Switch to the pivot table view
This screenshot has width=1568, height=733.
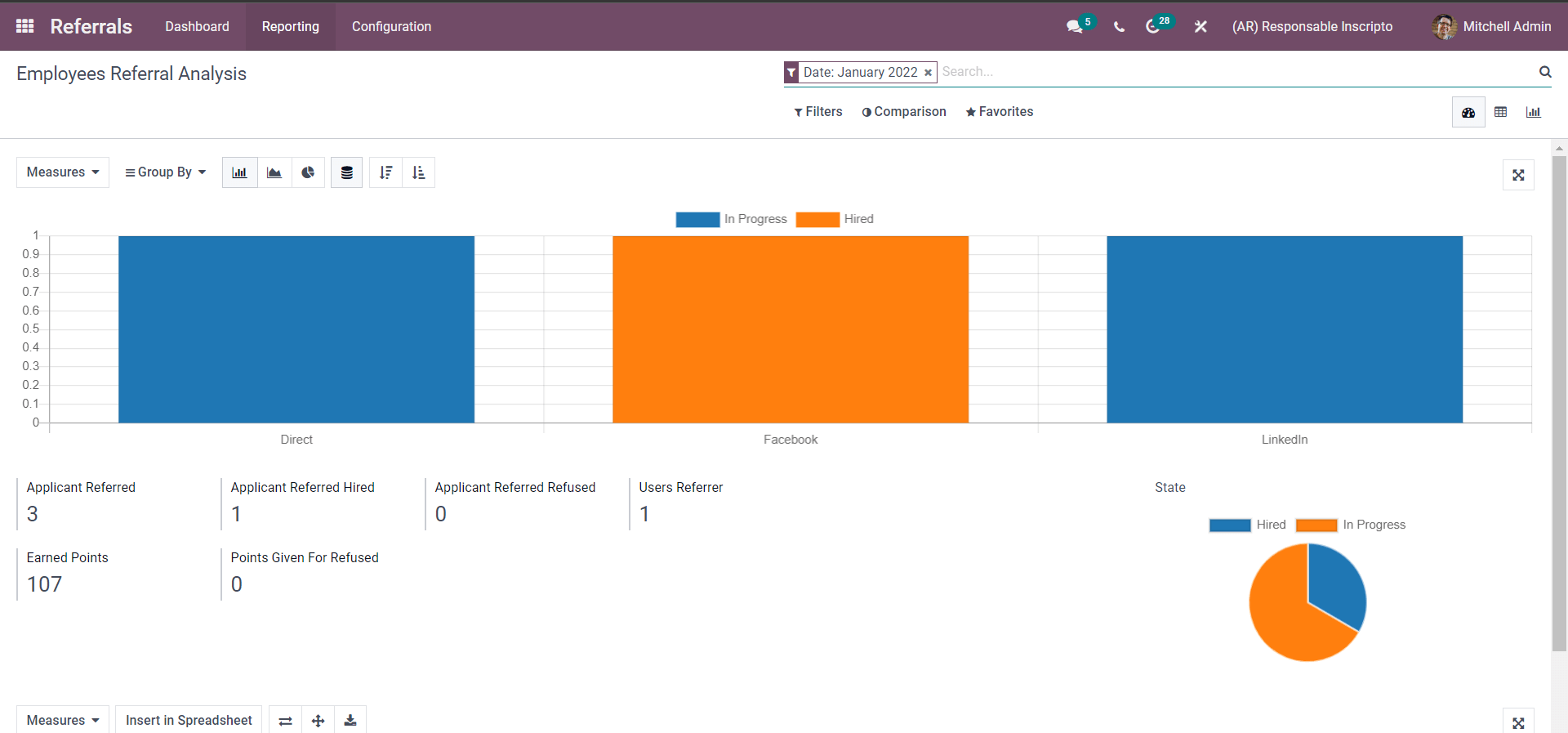(1500, 112)
